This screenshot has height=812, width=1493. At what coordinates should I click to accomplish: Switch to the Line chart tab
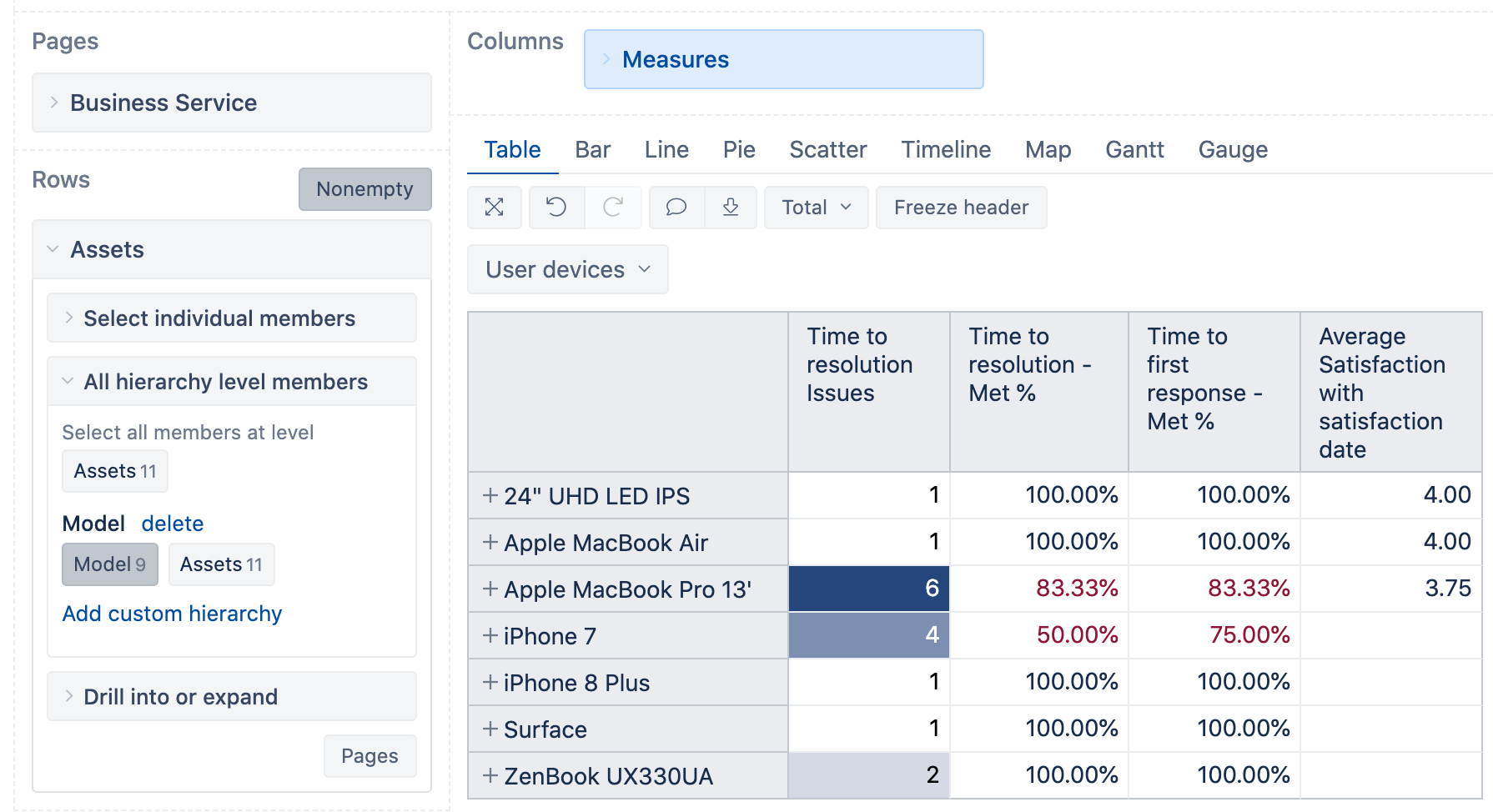(x=666, y=150)
